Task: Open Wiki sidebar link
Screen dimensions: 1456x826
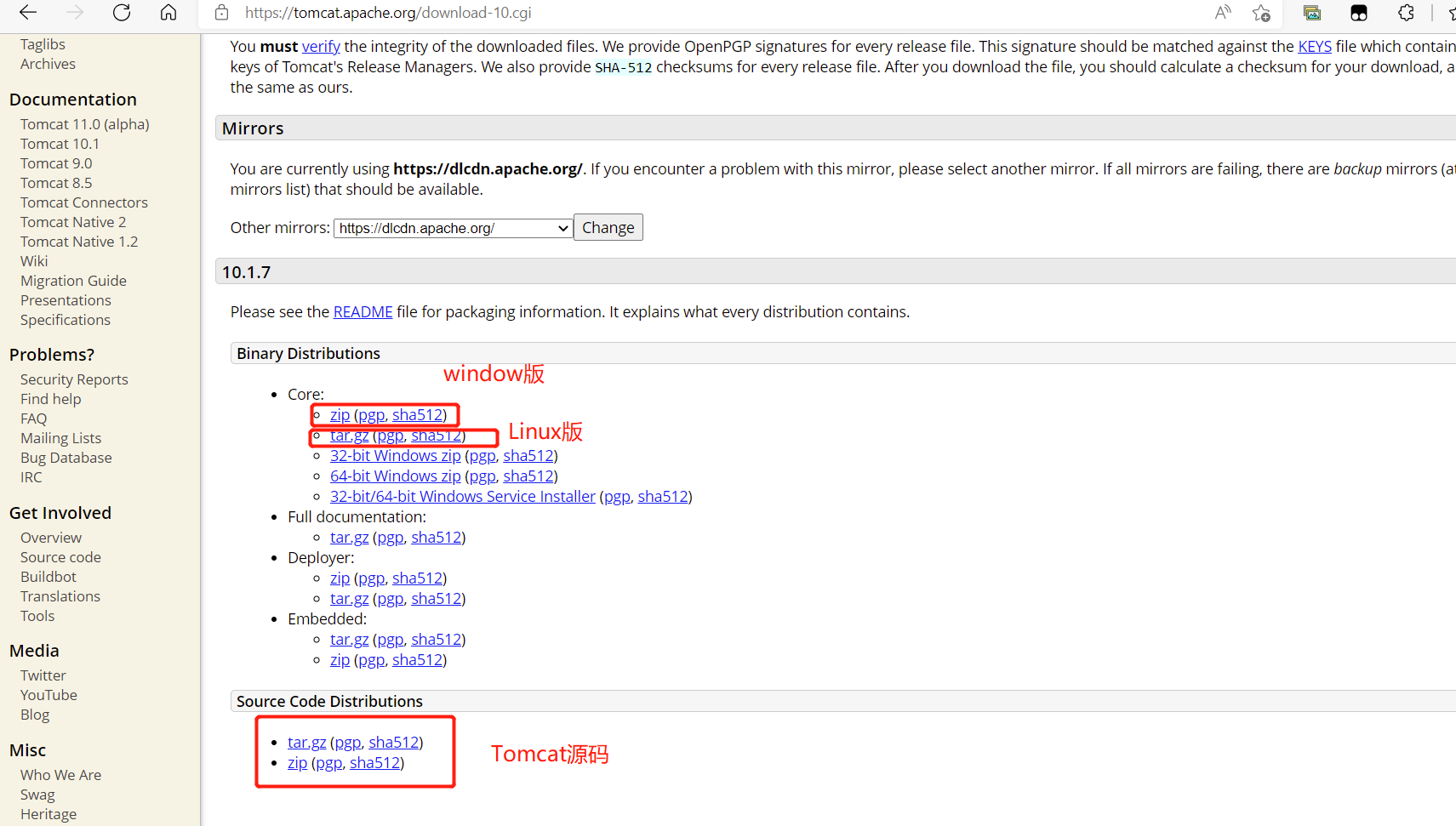Action: pos(34,261)
